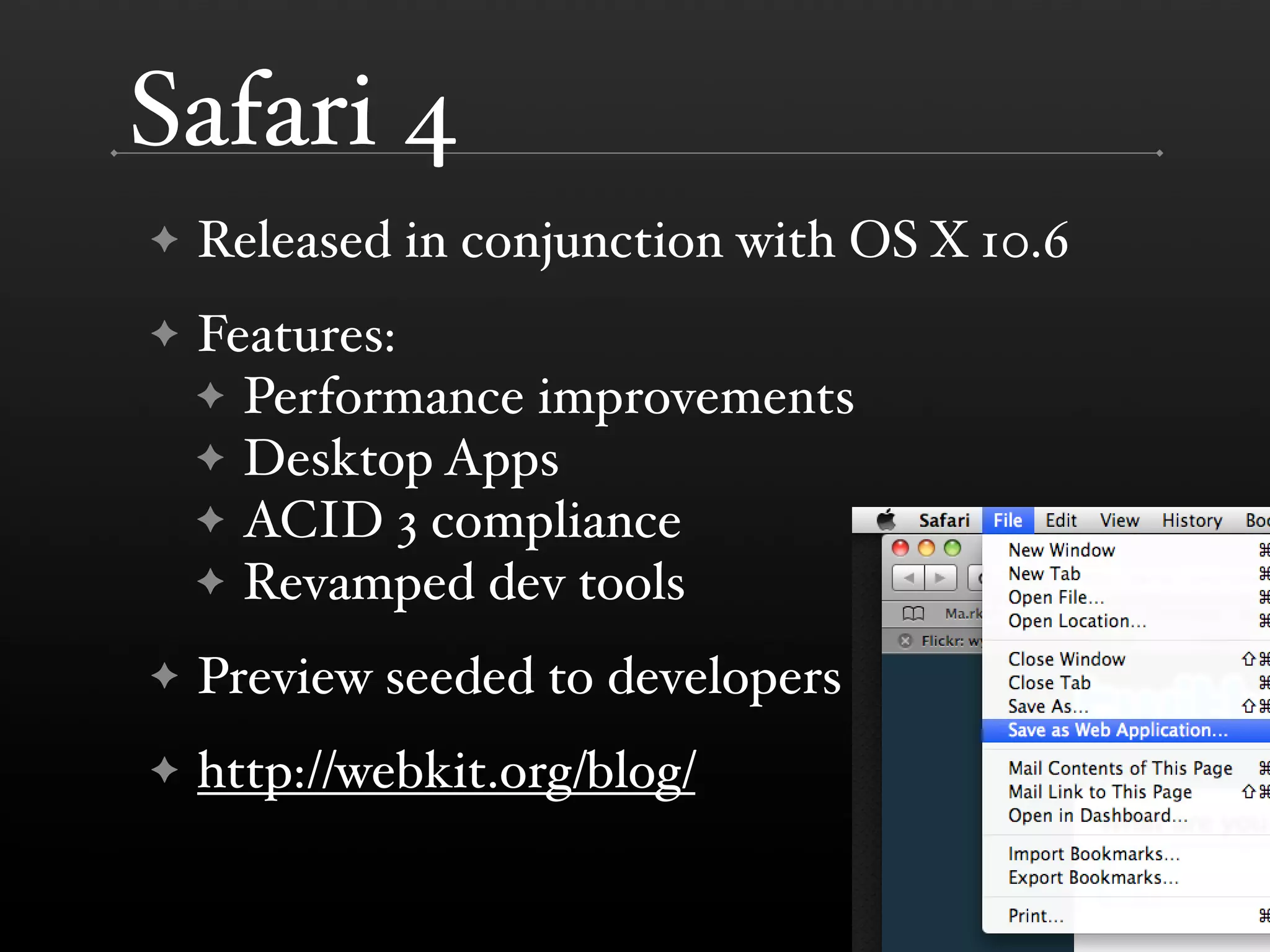The image size is (1270, 952).
Task: Click the Print menu item
Action: [1036, 916]
